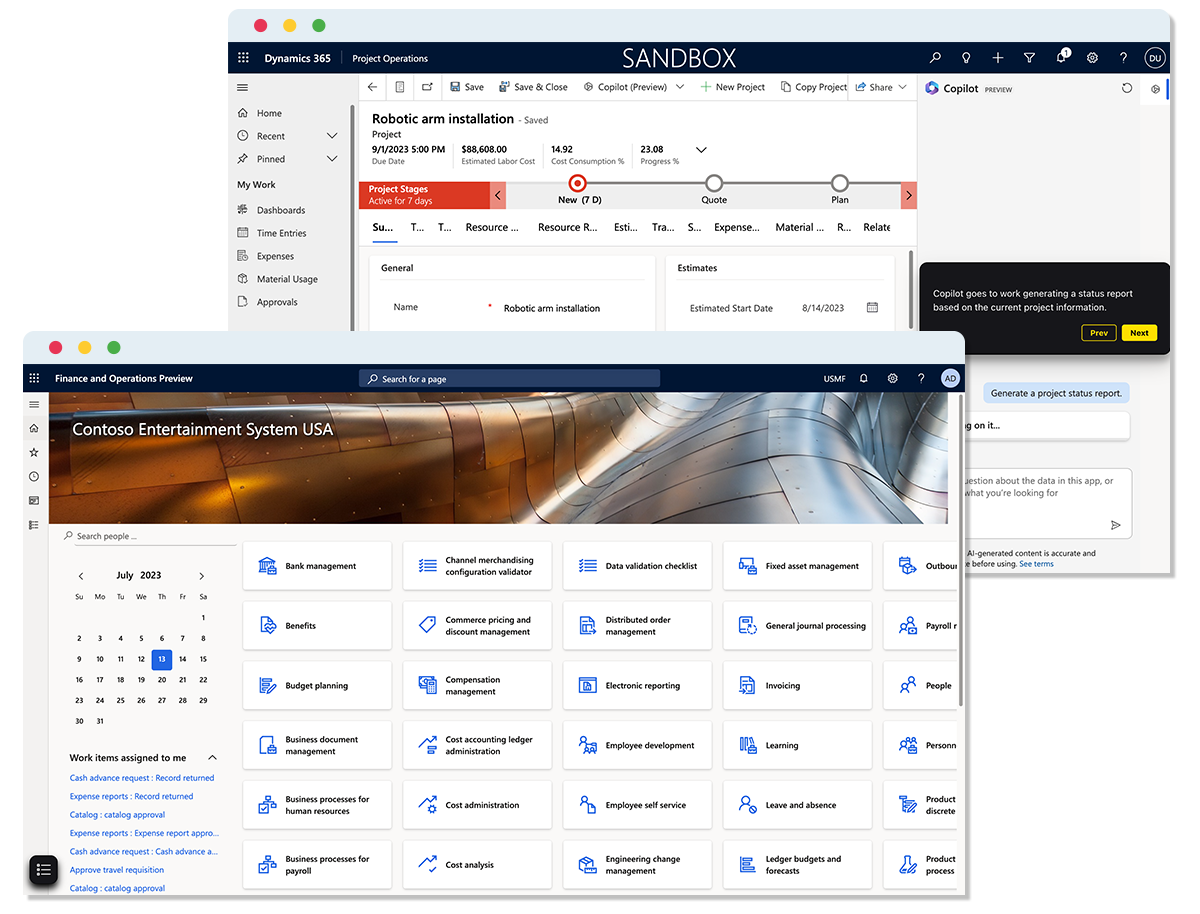Switch to the Esti... tab
1200x914 pixels.
click(626, 228)
